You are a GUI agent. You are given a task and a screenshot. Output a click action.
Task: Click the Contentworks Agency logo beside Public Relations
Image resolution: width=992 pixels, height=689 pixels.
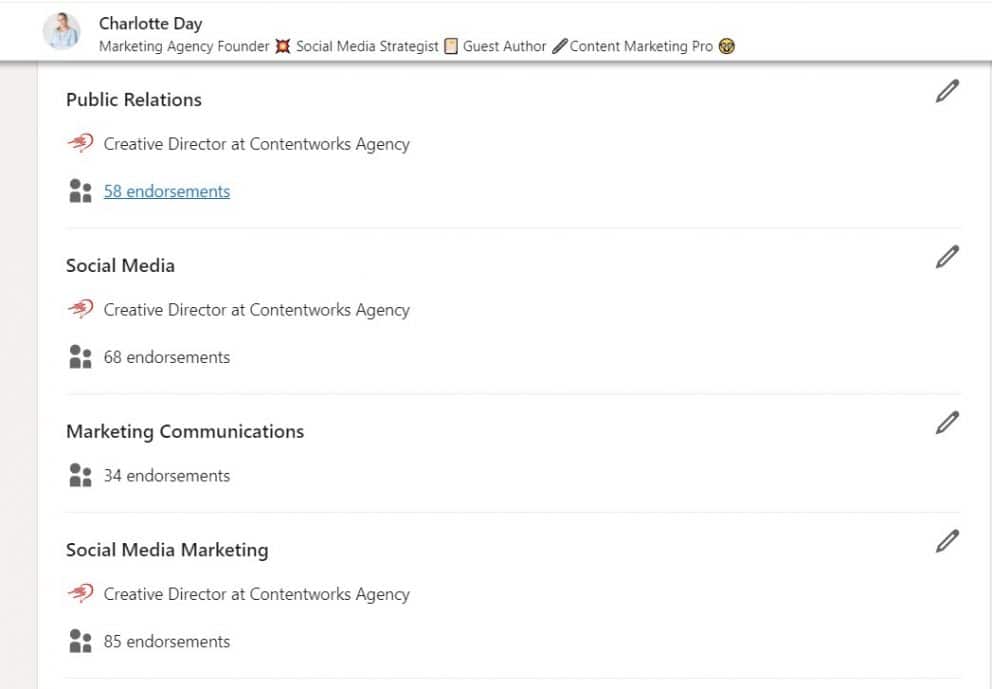83,143
